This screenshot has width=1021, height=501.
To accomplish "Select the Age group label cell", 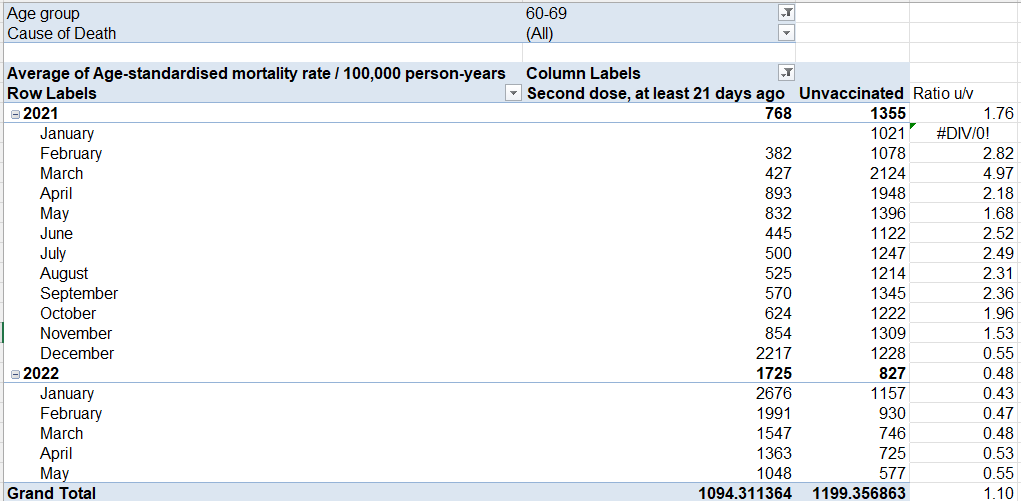I will (263, 12).
